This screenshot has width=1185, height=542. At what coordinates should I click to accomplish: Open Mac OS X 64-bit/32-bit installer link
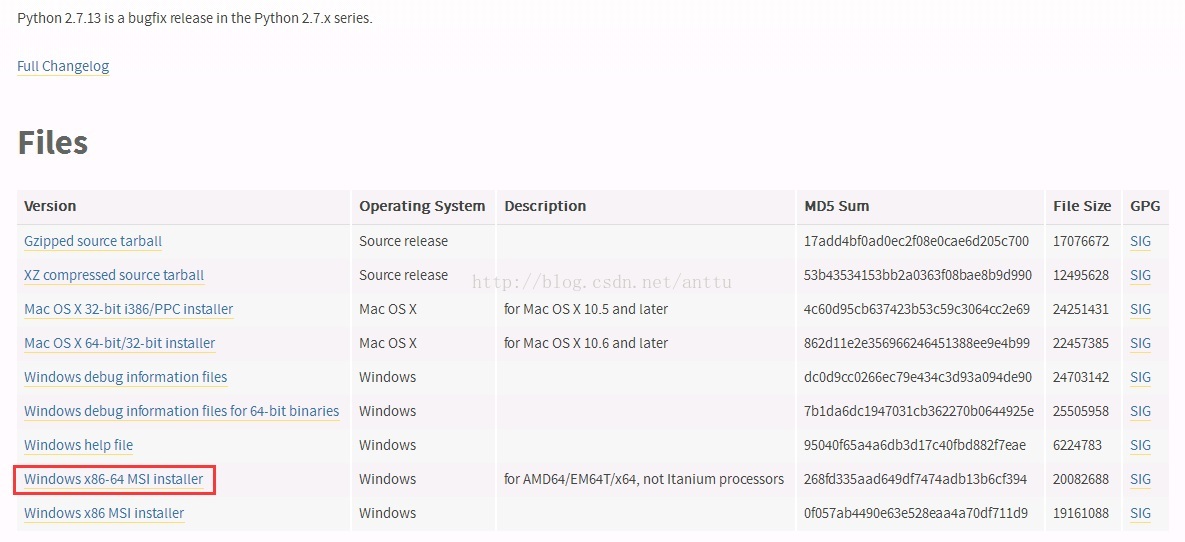click(119, 343)
